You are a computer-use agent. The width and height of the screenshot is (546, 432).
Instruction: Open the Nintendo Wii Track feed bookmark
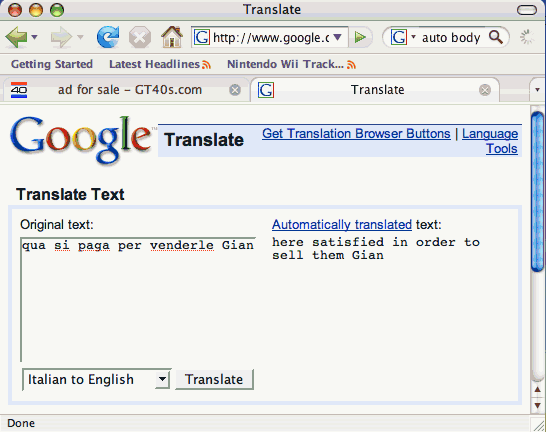[291, 64]
